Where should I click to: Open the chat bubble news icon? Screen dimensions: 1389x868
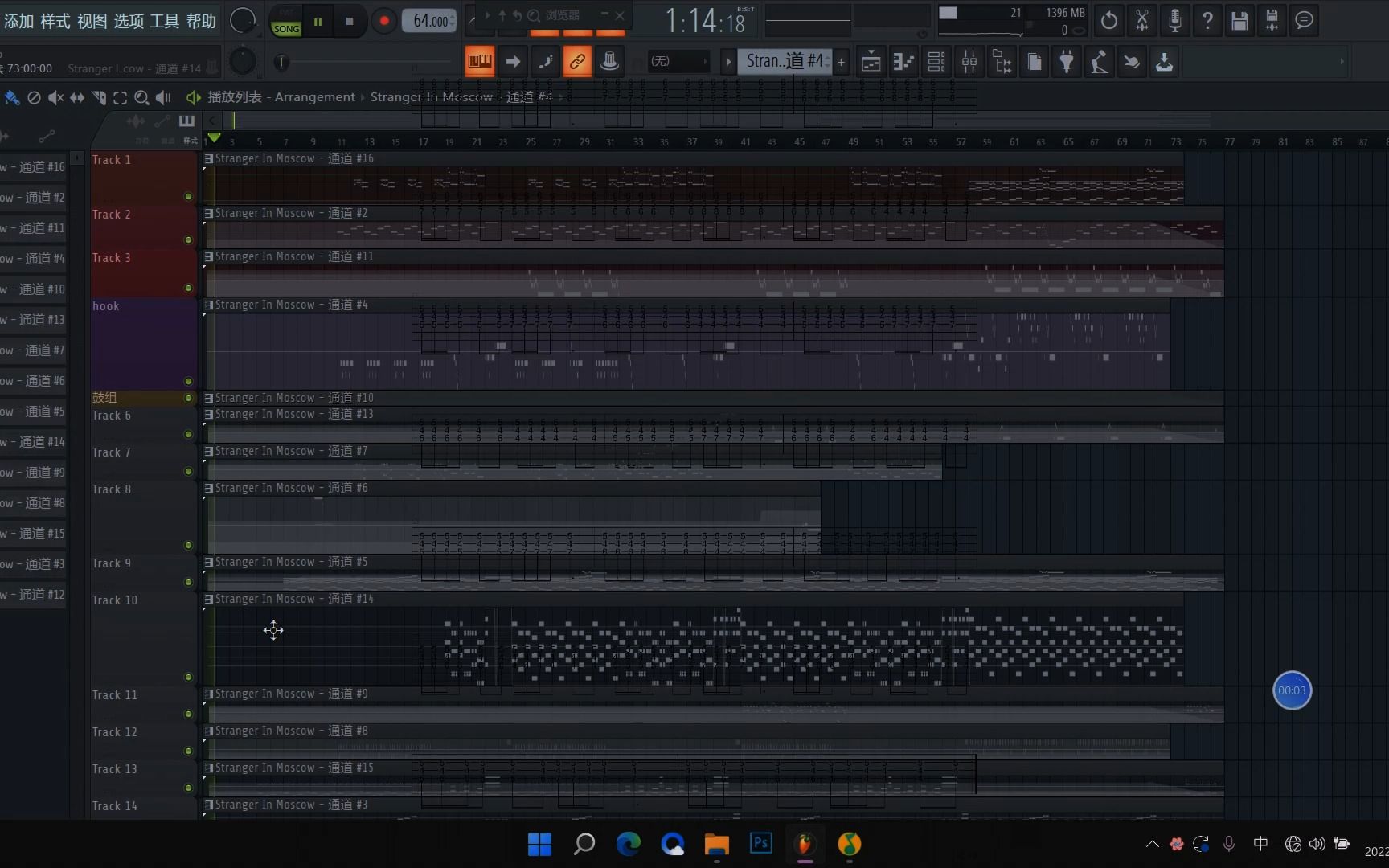click(1305, 21)
